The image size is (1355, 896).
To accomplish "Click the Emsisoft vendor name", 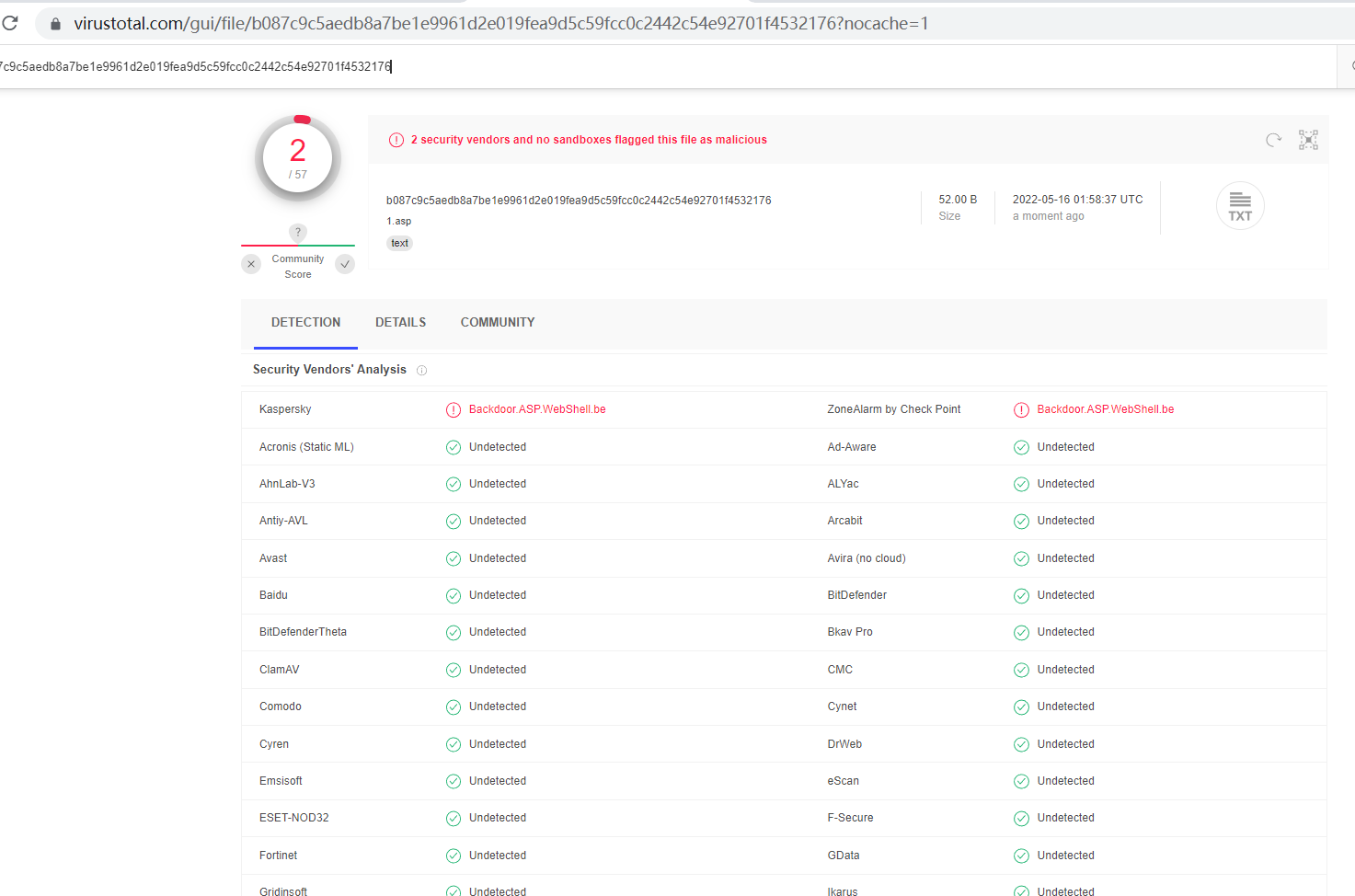I will [x=281, y=781].
